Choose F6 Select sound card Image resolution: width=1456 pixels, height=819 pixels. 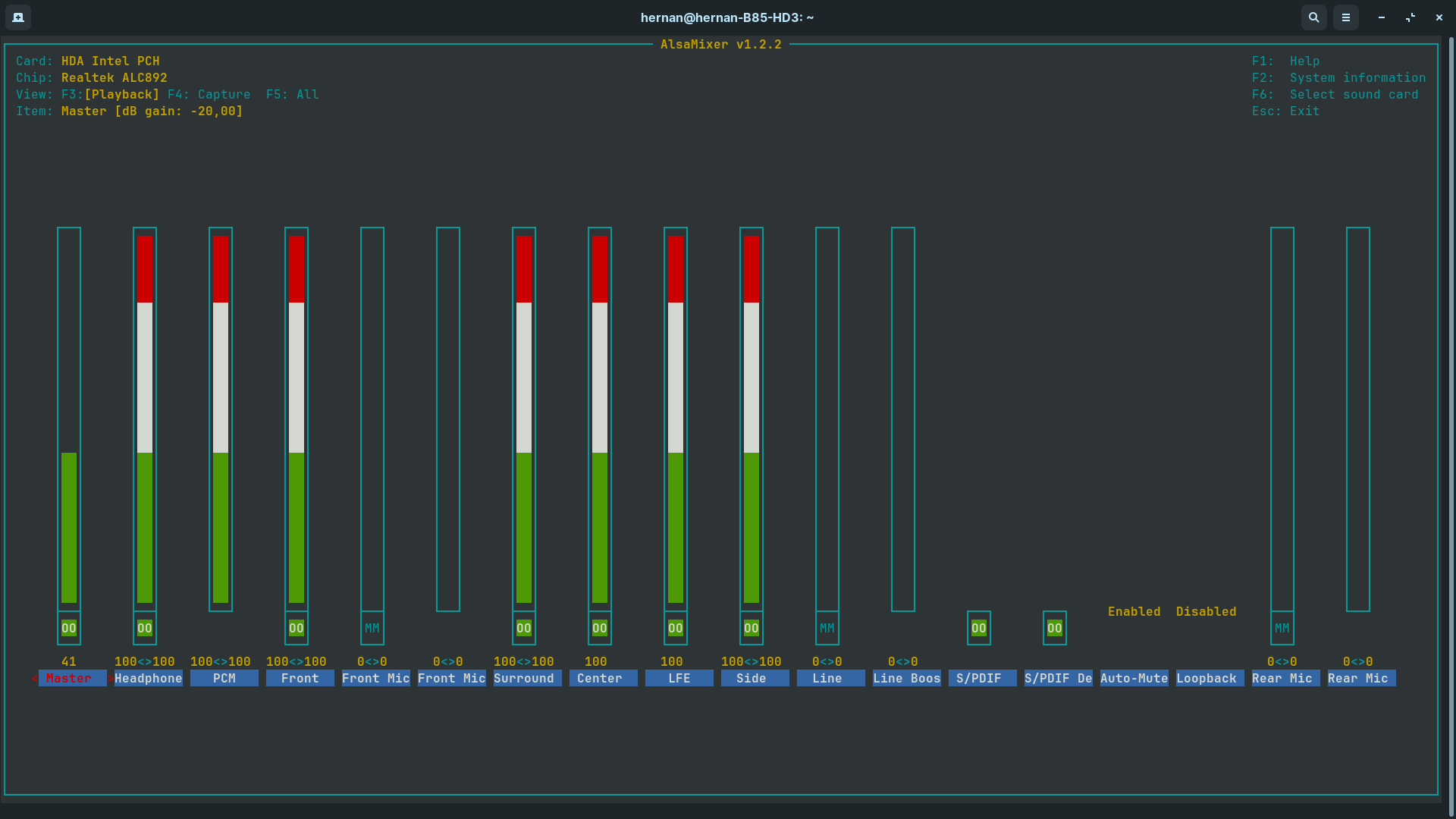(1335, 94)
